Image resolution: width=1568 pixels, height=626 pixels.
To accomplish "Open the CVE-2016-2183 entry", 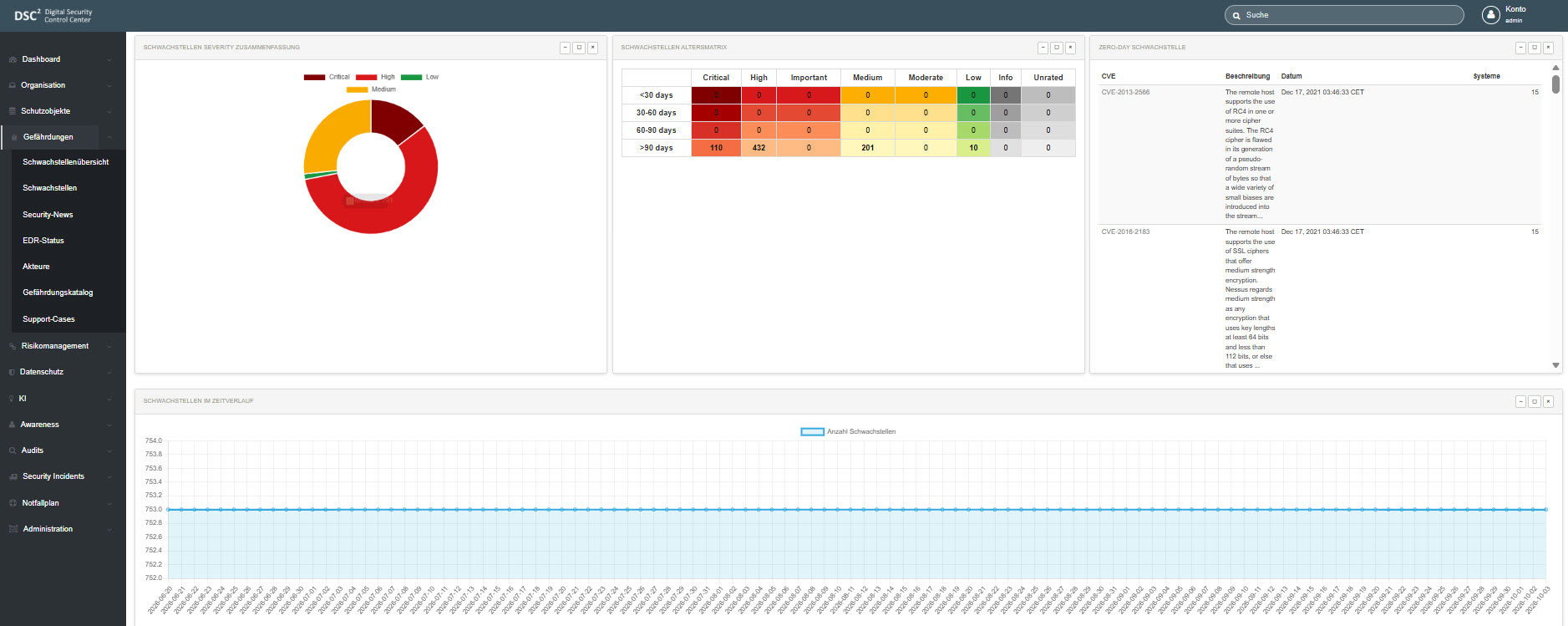I will tap(1125, 232).
